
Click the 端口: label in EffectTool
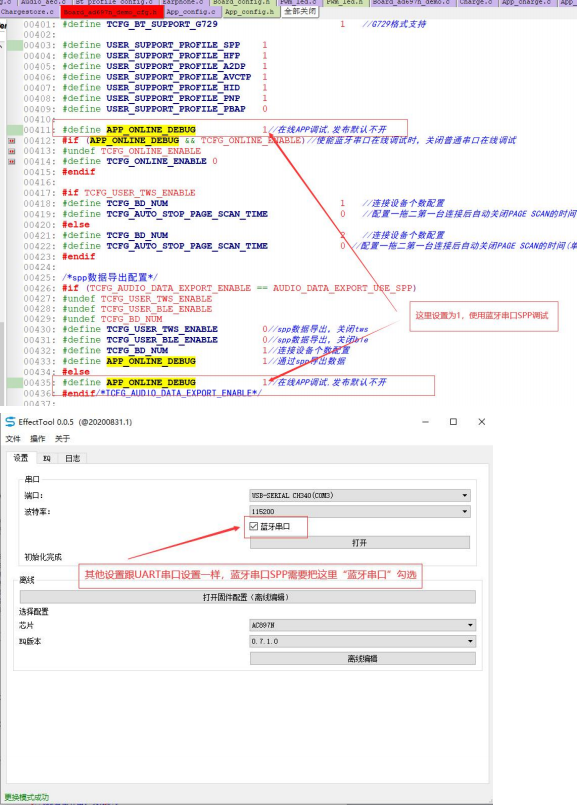(x=34, y=495)
